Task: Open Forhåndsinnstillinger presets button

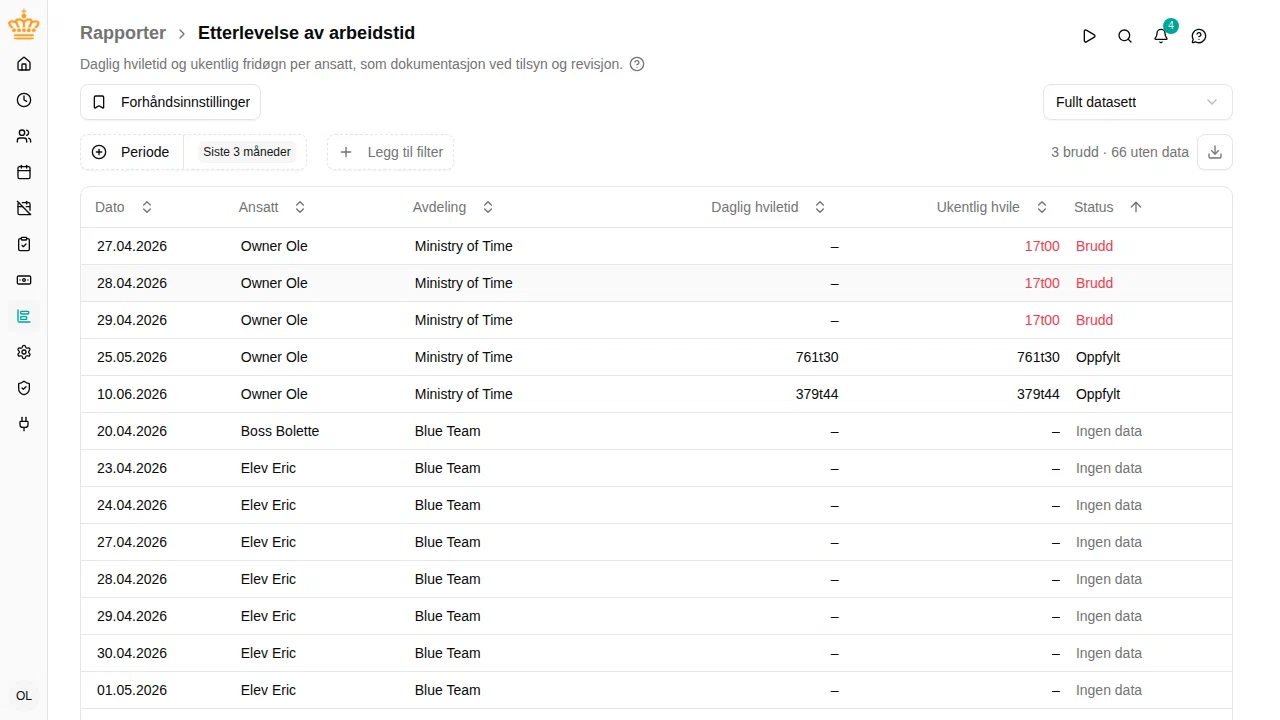Action: coord(171,102)
